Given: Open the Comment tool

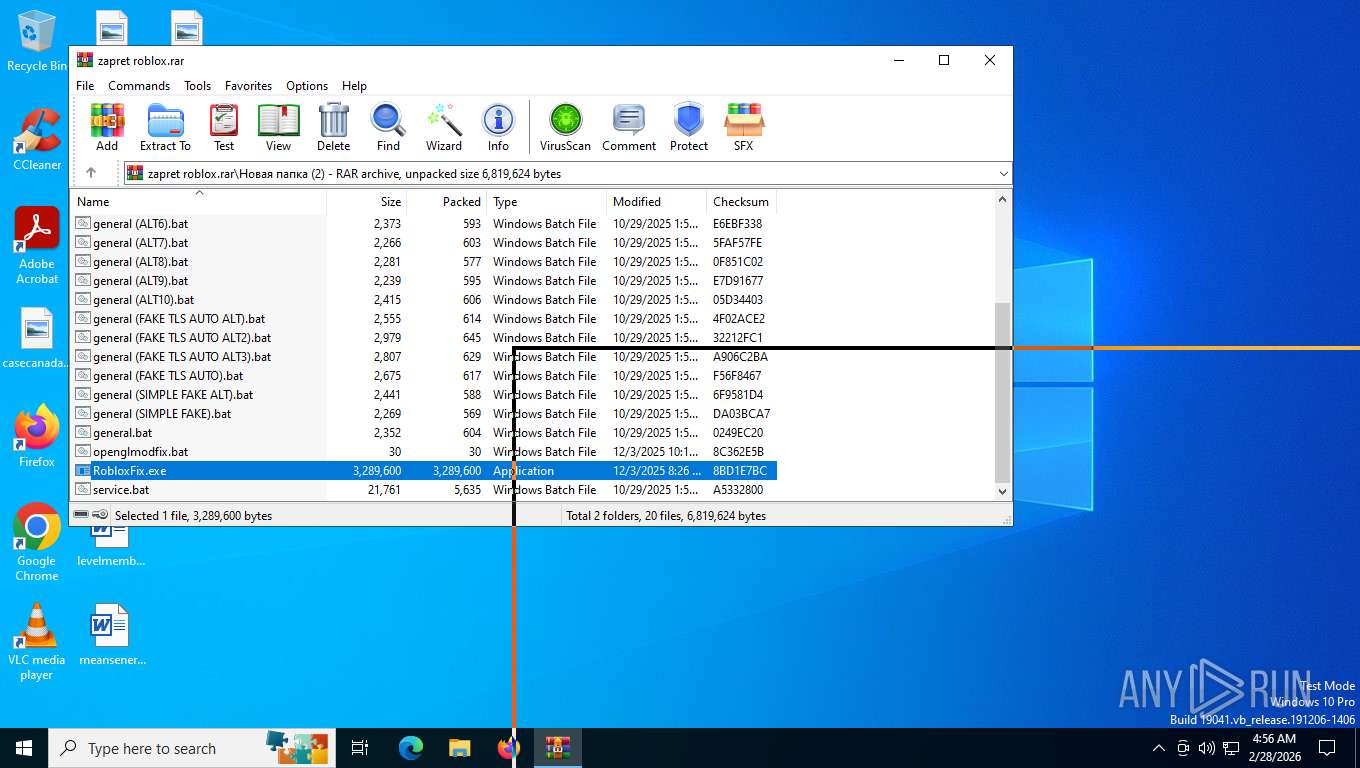Looking at the screenshot, I should point(629,127).
